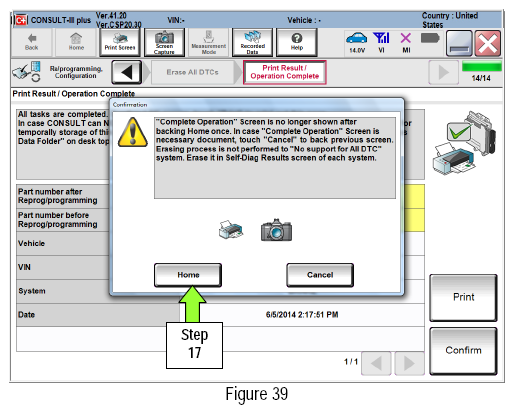Open the Help toolbar button

297,42
